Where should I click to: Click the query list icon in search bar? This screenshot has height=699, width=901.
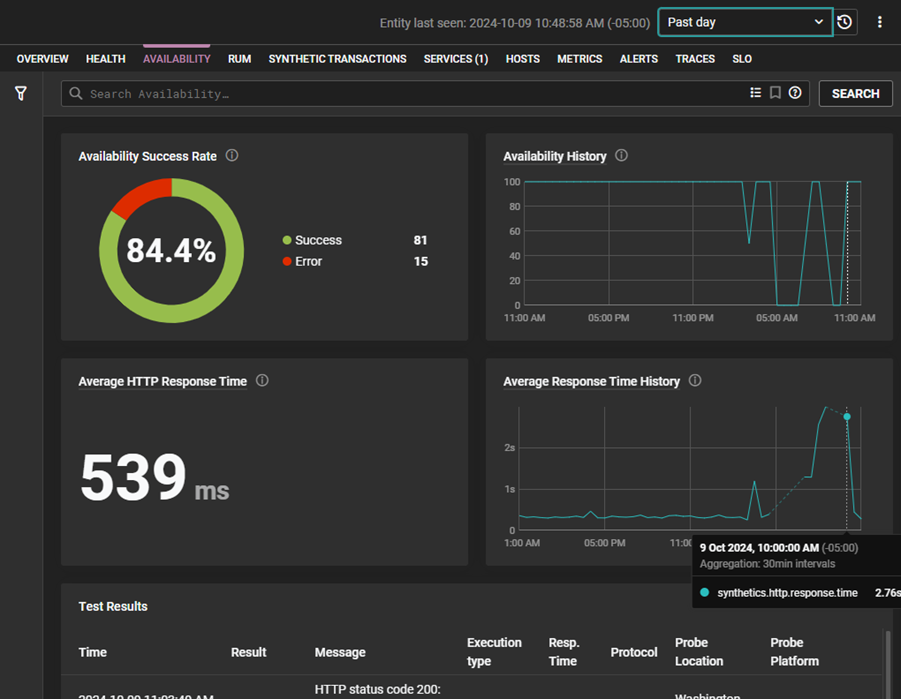click(756, 93)
